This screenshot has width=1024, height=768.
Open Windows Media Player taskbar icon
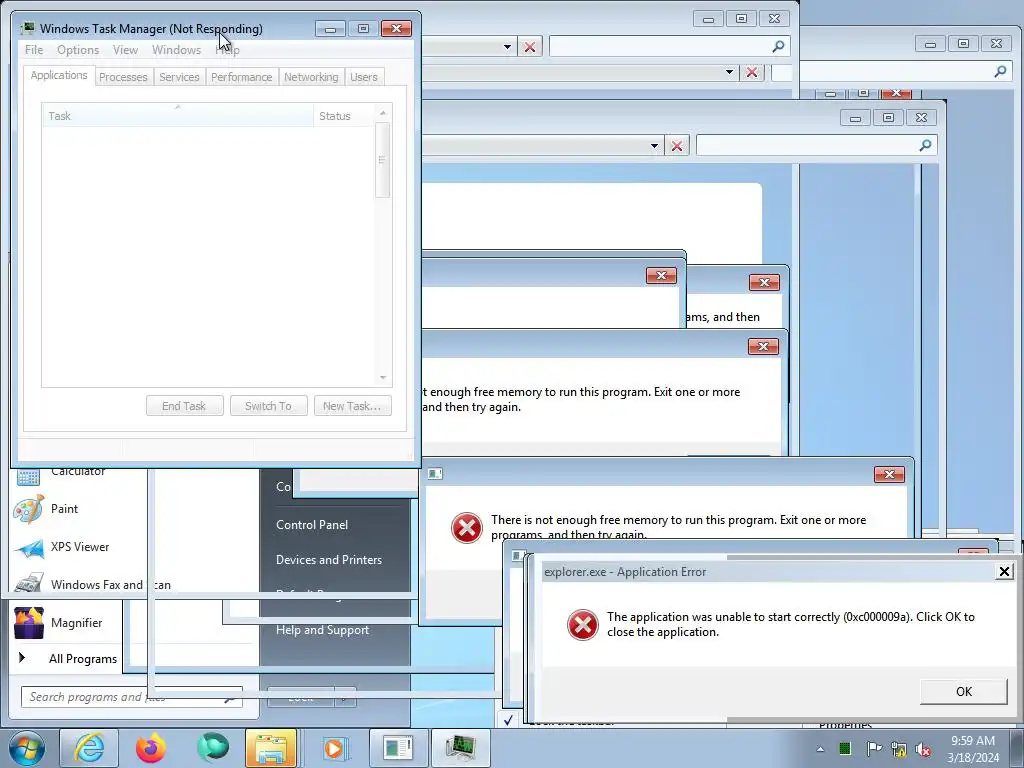(334, 748)
